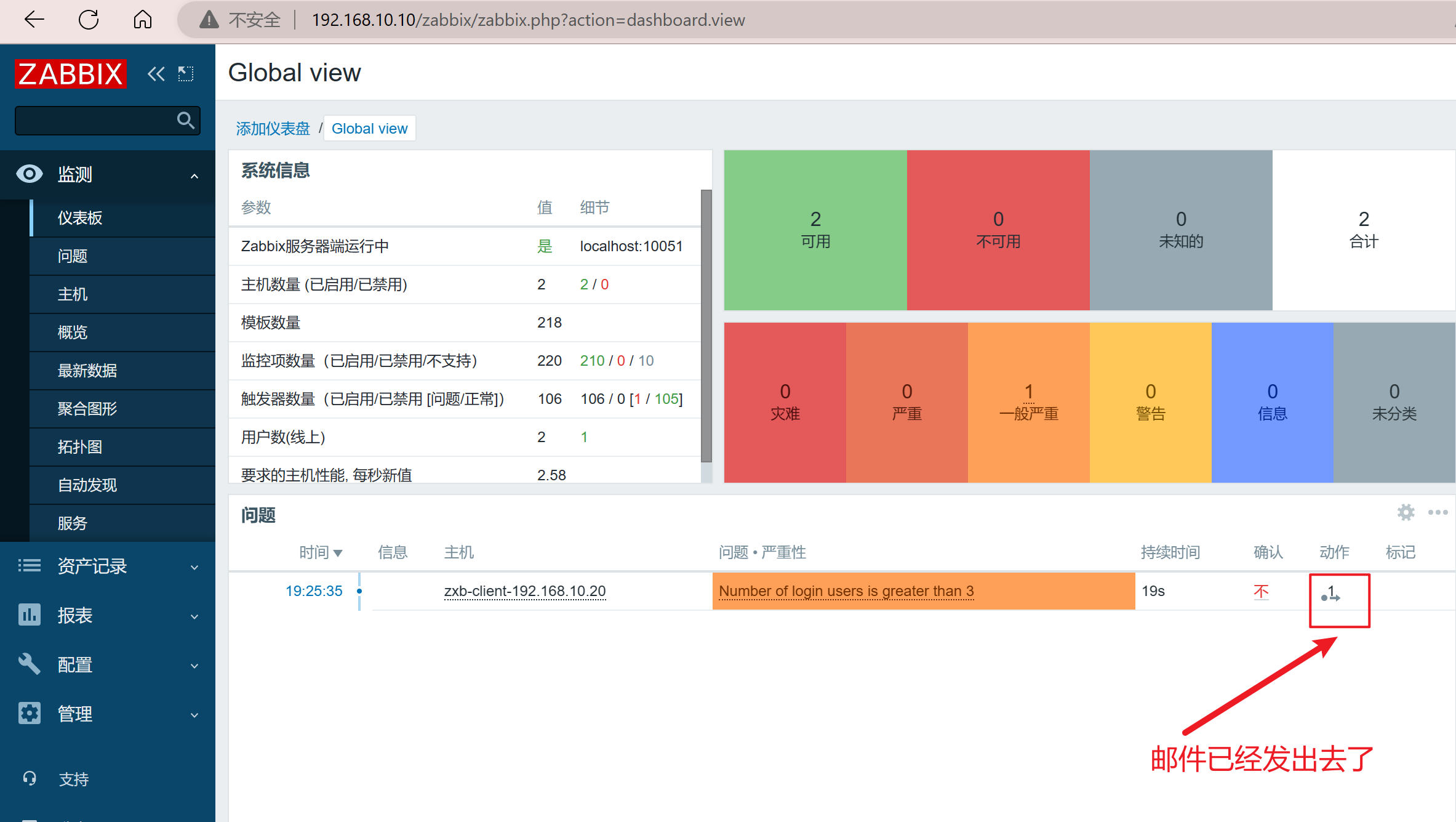Click 一般严重 severity tile showing 1
Image resolution: width=1456 pixels, height=822 pixels.
coord(1029,402)
